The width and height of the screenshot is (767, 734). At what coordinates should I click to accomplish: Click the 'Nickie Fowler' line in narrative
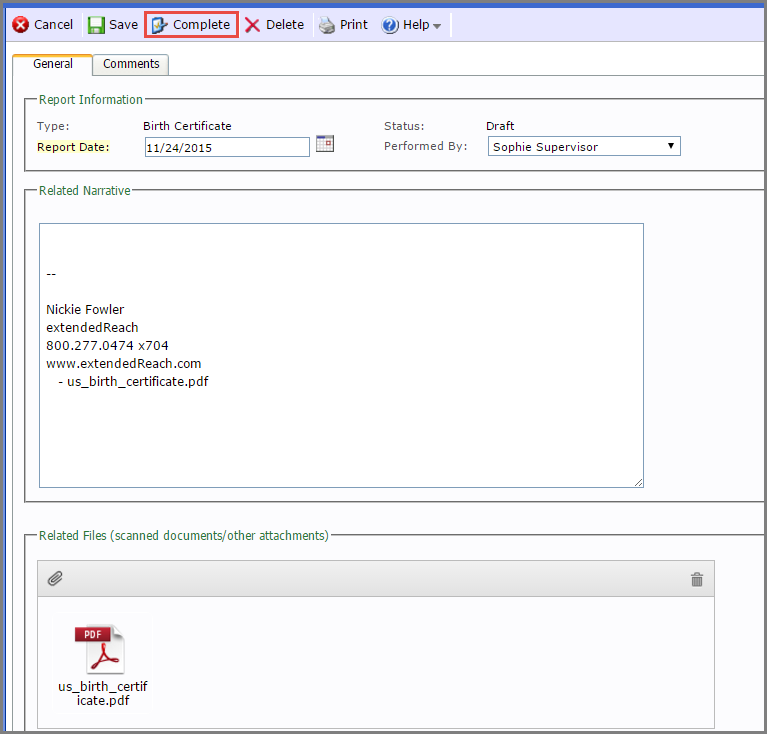click(x=85, y=310)
